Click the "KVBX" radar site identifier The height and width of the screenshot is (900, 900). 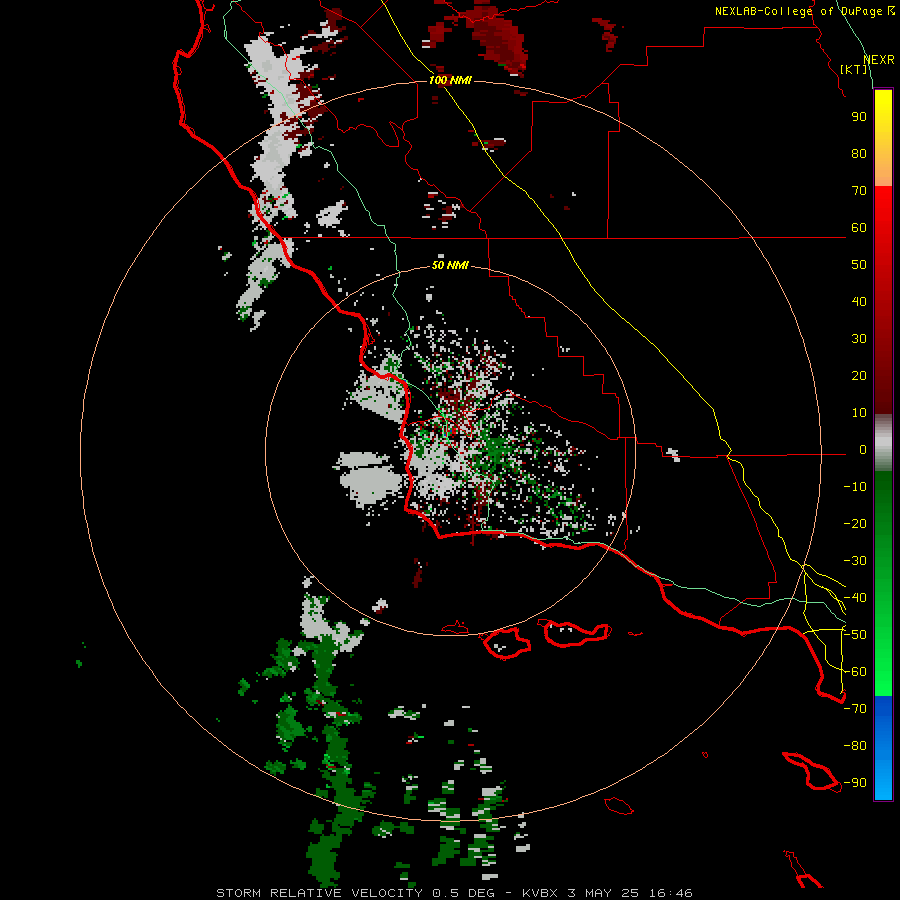click(x=541, y=893)
